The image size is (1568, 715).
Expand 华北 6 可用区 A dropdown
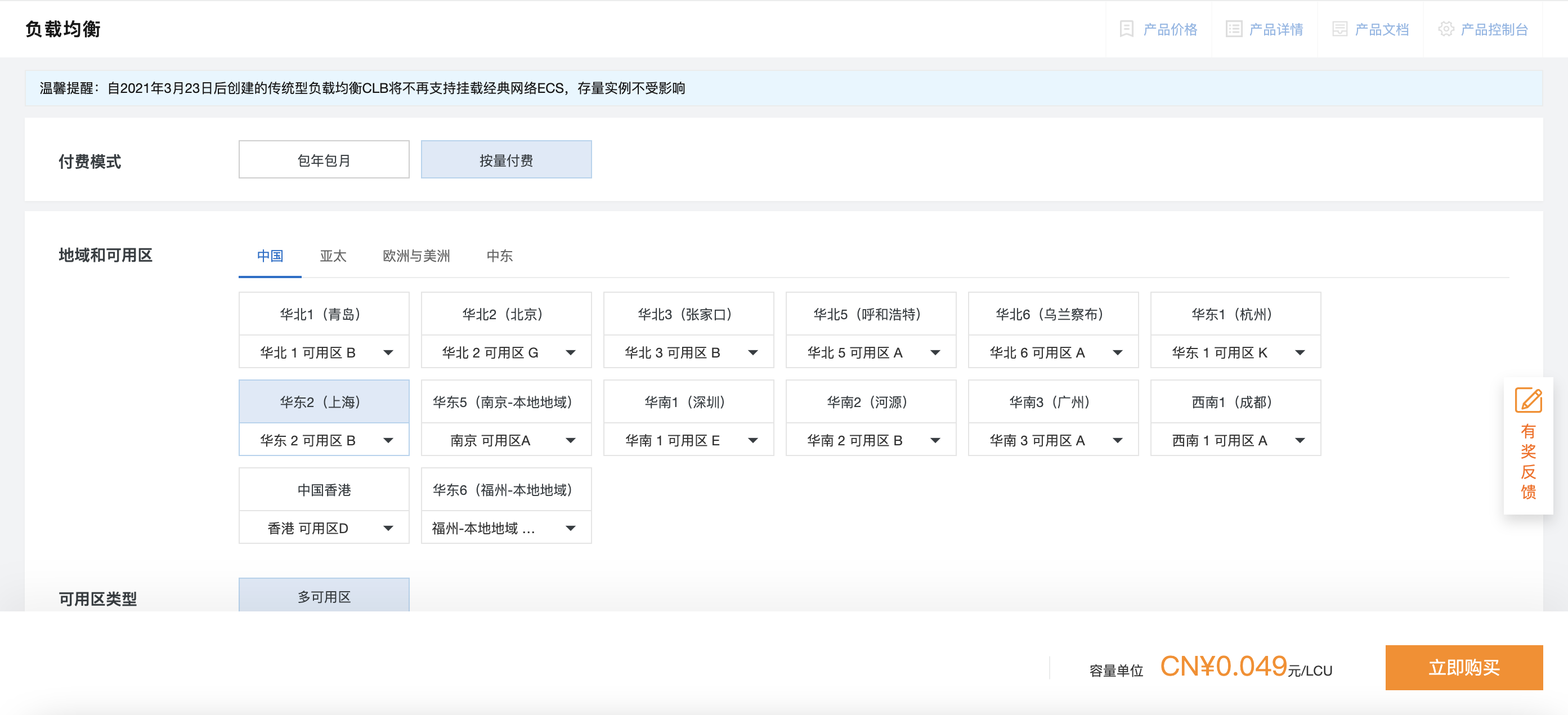click(1053, 352)
